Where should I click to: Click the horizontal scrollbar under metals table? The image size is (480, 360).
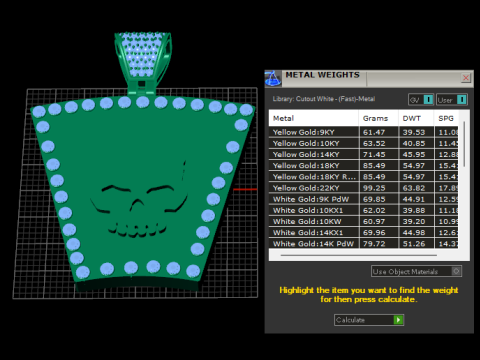click(359, 255)
